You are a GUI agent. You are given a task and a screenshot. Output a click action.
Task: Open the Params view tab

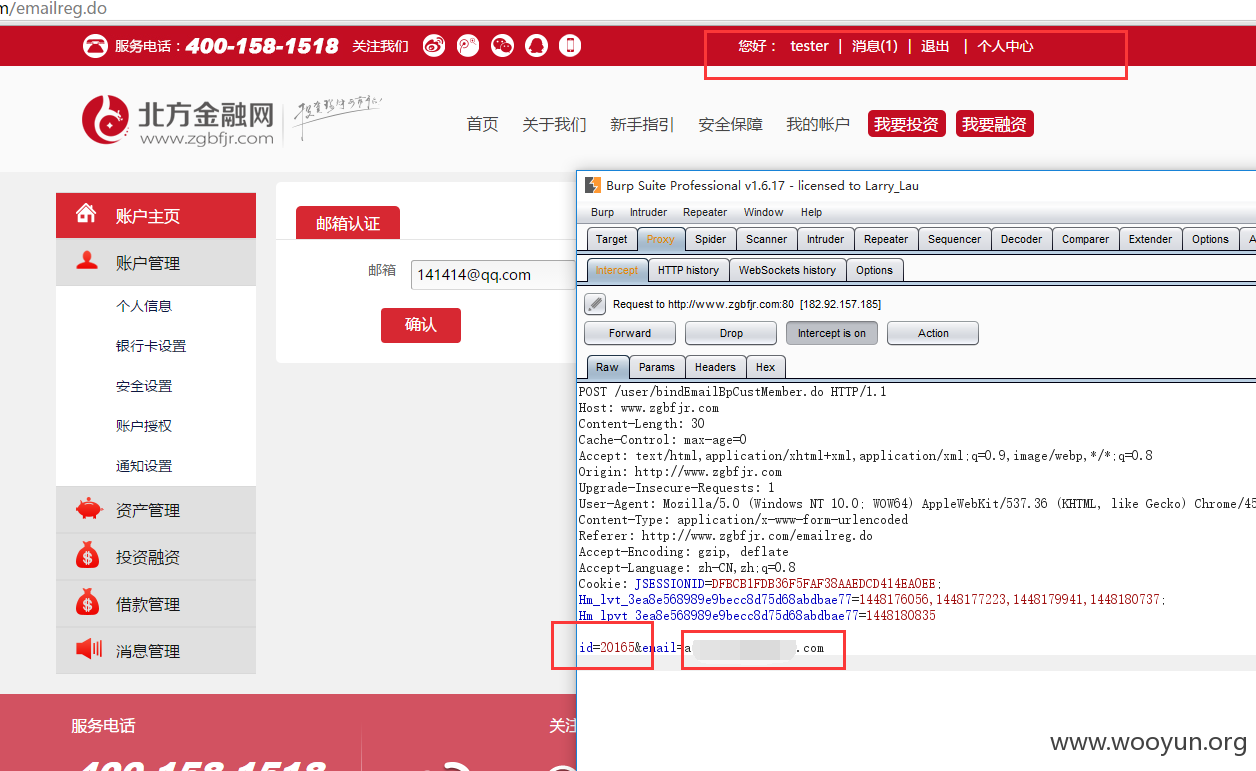[x=656, y=367]
